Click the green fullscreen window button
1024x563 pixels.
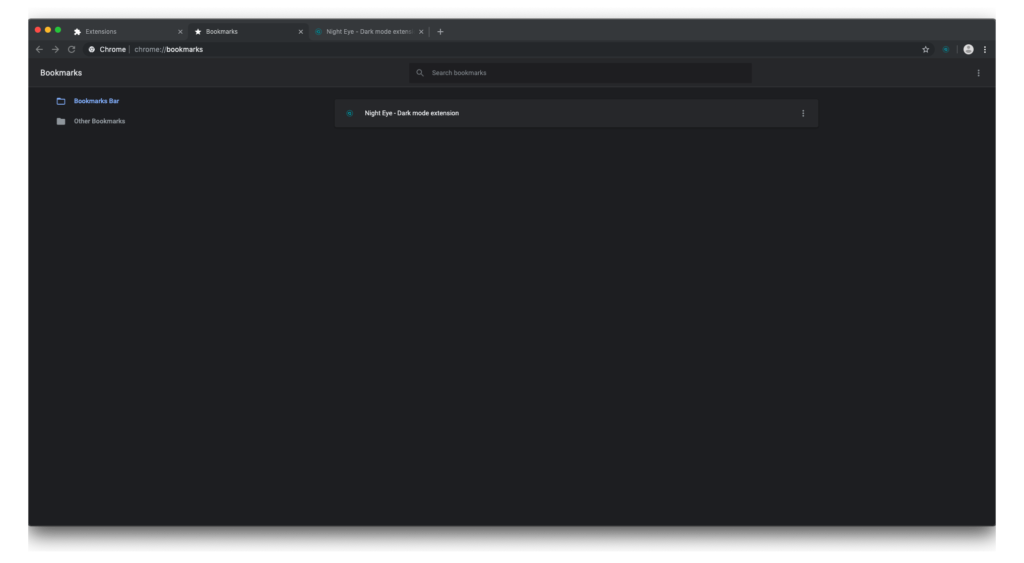(58, 30)
